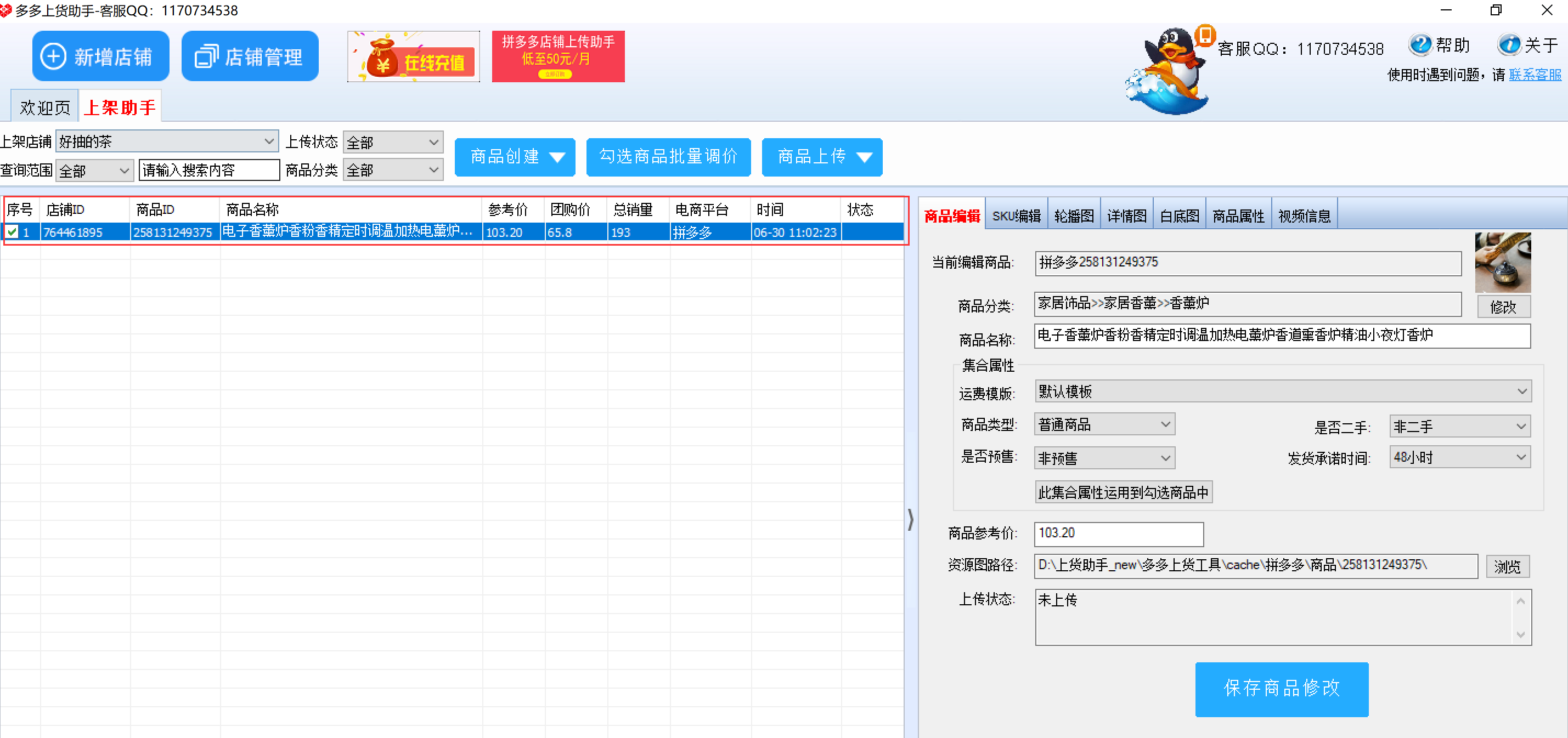1568x738 pixels.
Task: Minimize the 多多上货助手 window
Action: [x=1446, y=10]
